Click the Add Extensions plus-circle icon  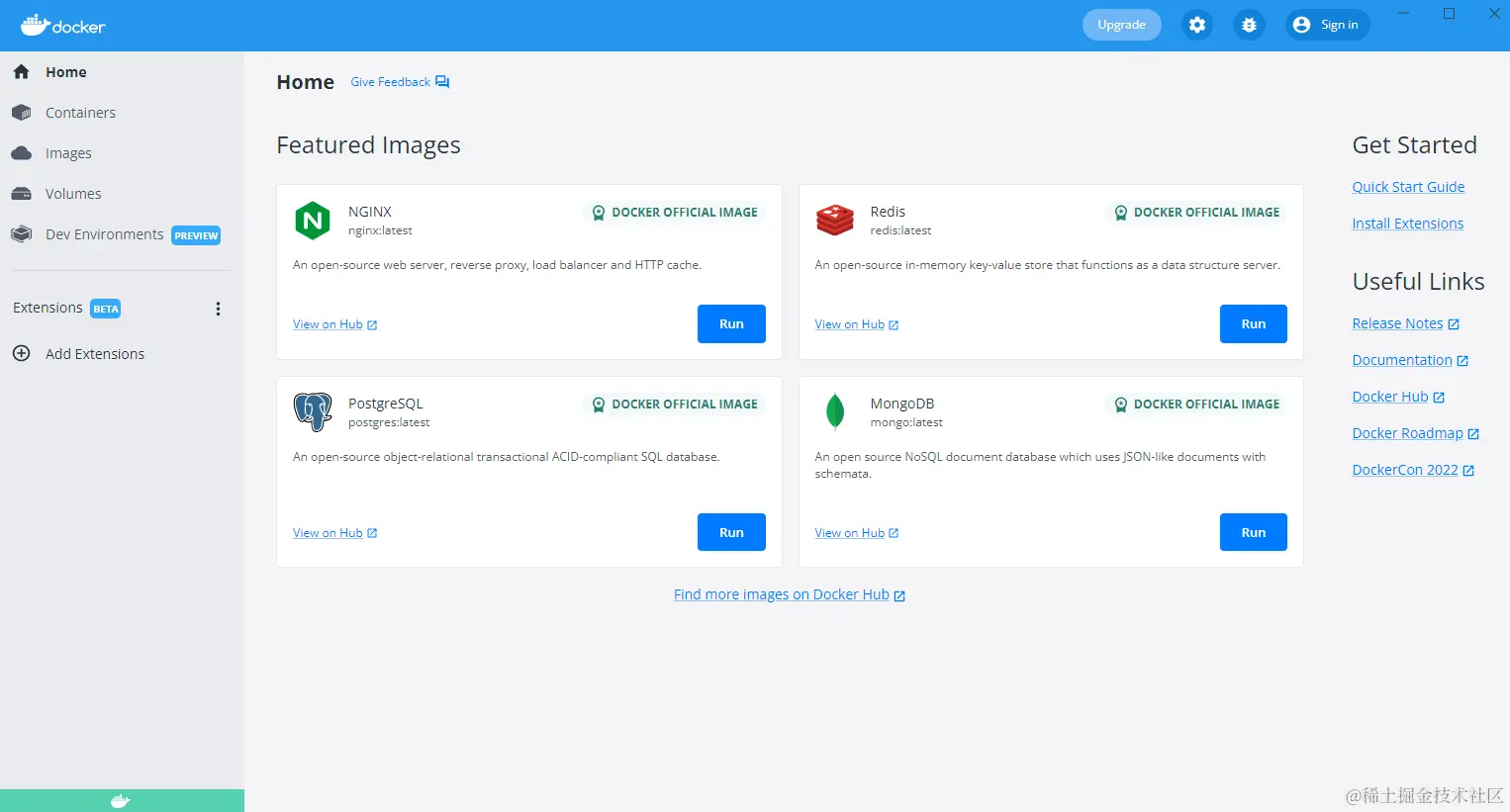coord(21,353)
